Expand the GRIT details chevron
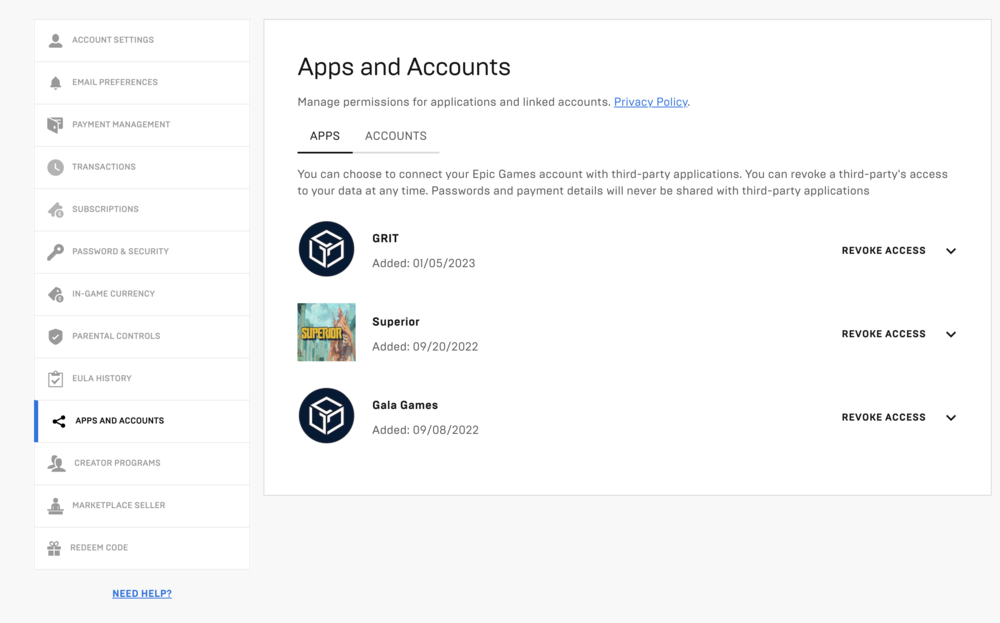 pos(951,251)
